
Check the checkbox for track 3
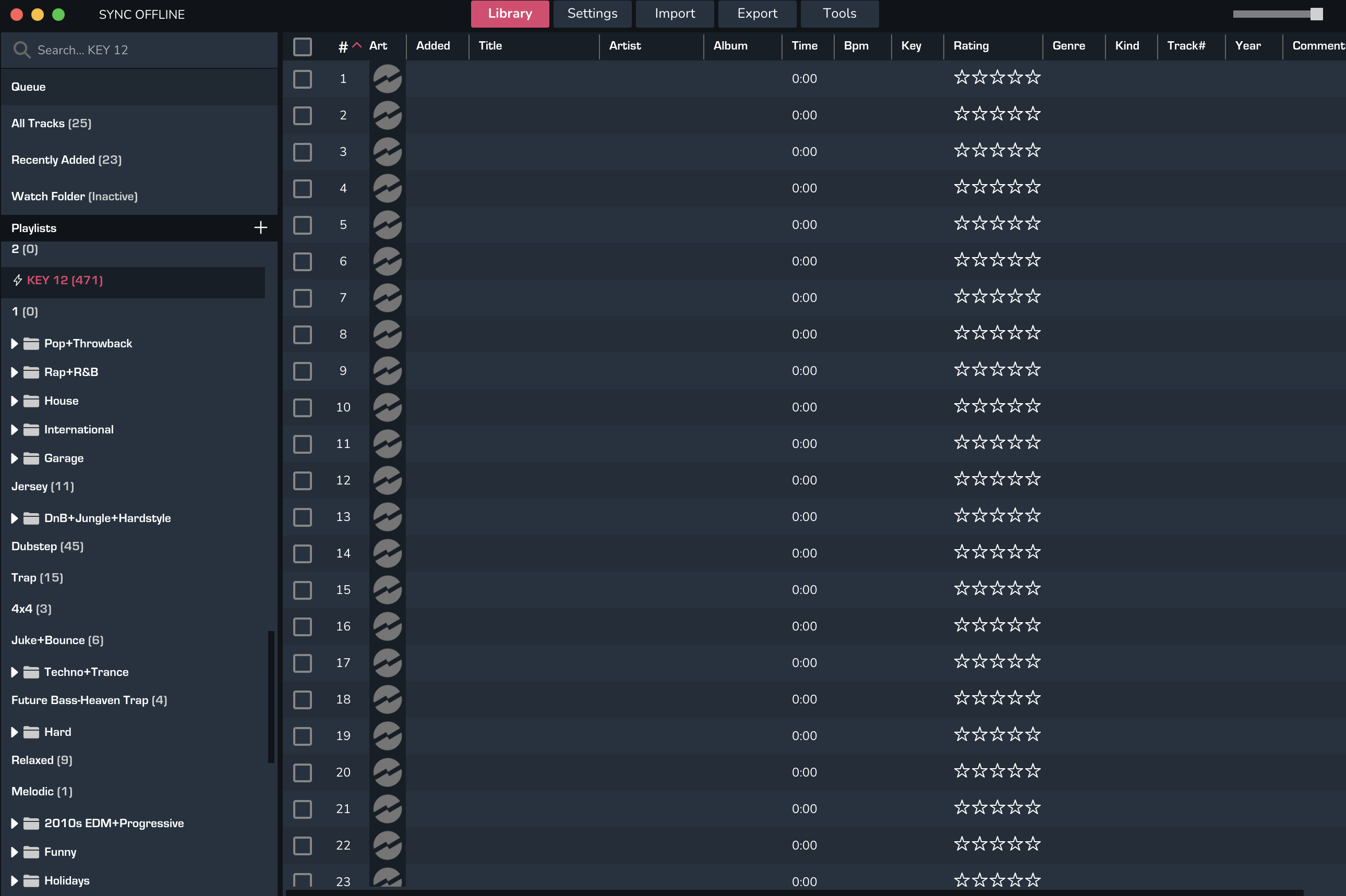tap(303, 152)
